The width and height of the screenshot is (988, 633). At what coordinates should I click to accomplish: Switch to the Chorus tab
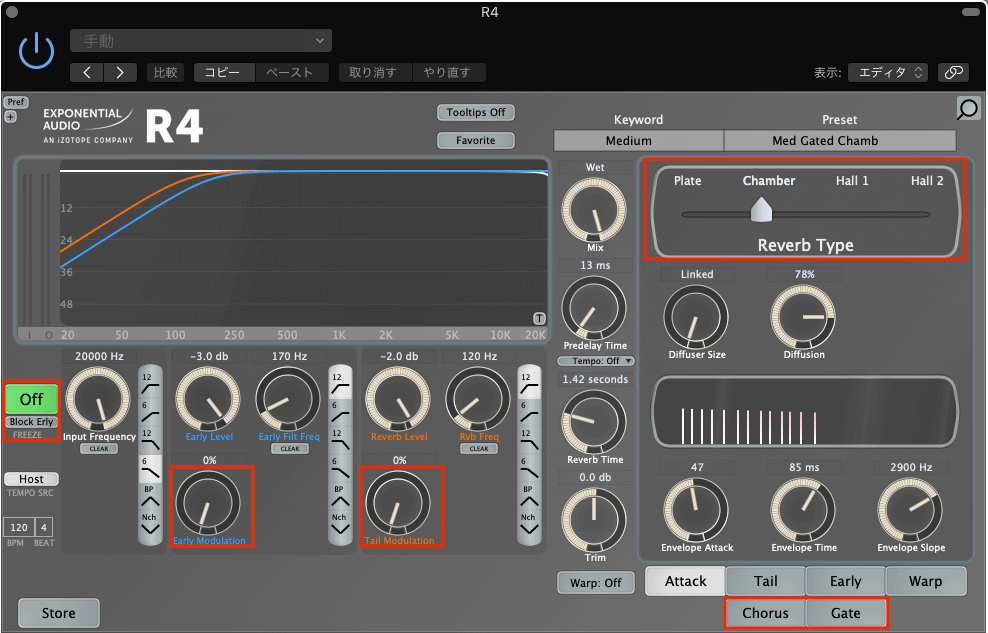pos(766,613)
